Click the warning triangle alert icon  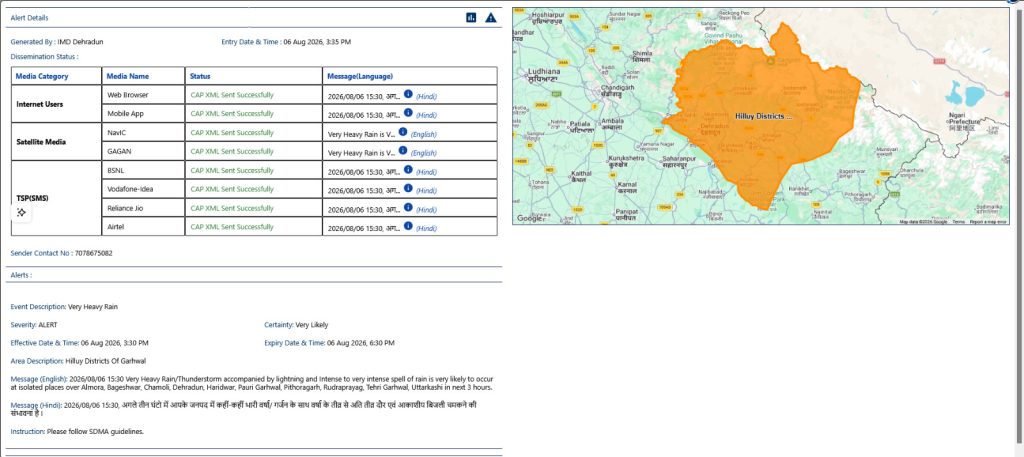pos(490,18)
